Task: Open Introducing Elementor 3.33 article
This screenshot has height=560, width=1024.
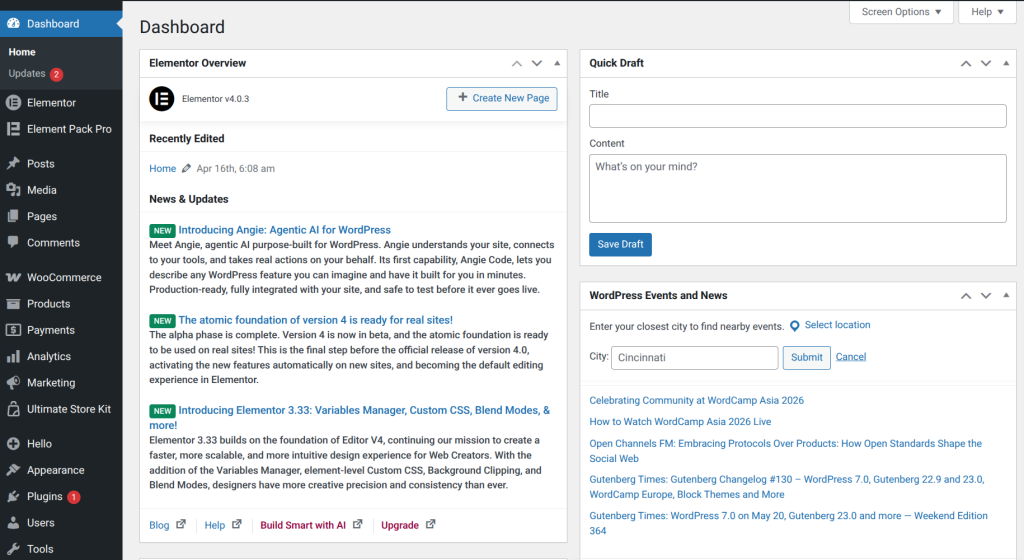Action: pos(349,417)
